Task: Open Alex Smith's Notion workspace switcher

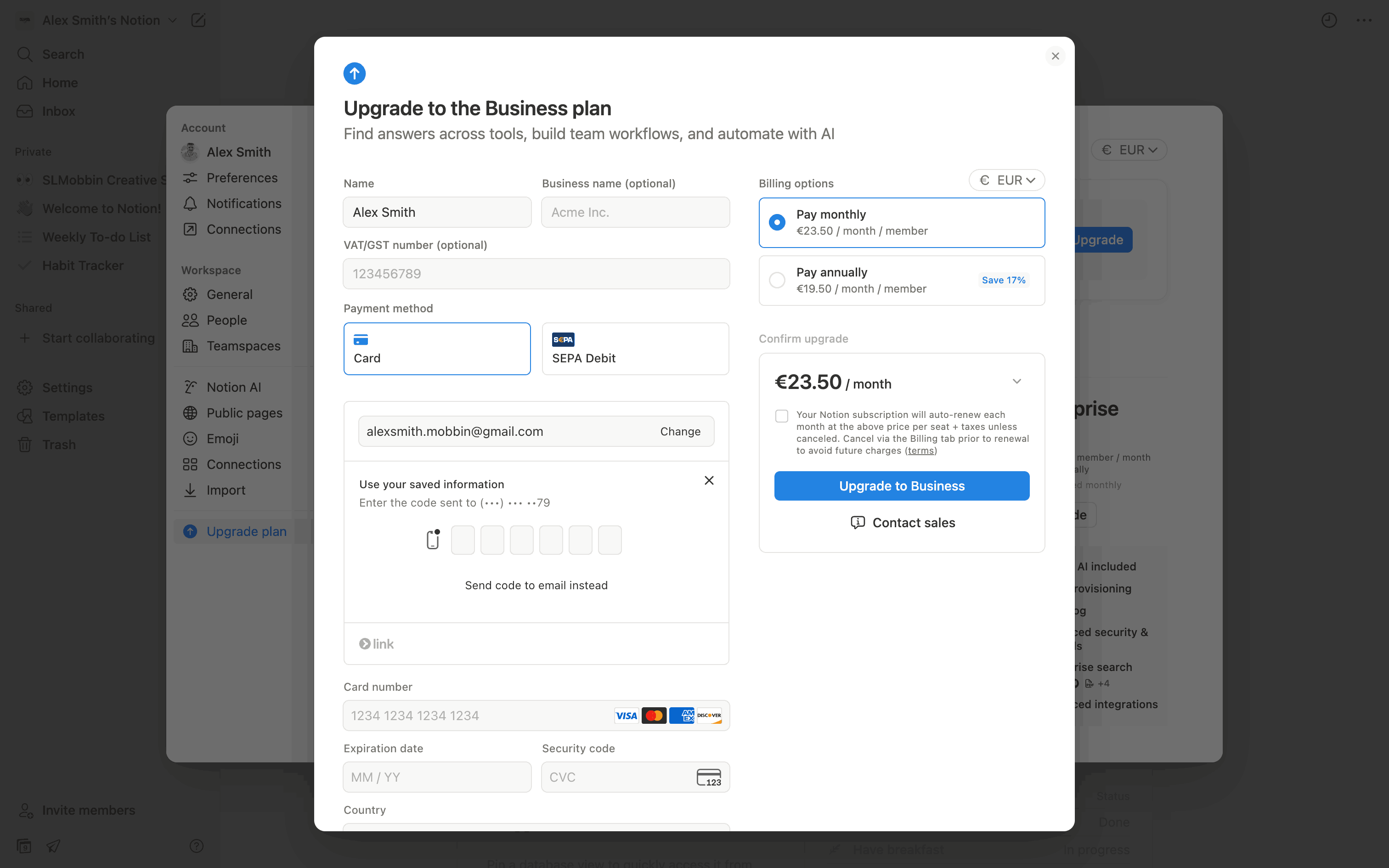Action: [101, 21]
